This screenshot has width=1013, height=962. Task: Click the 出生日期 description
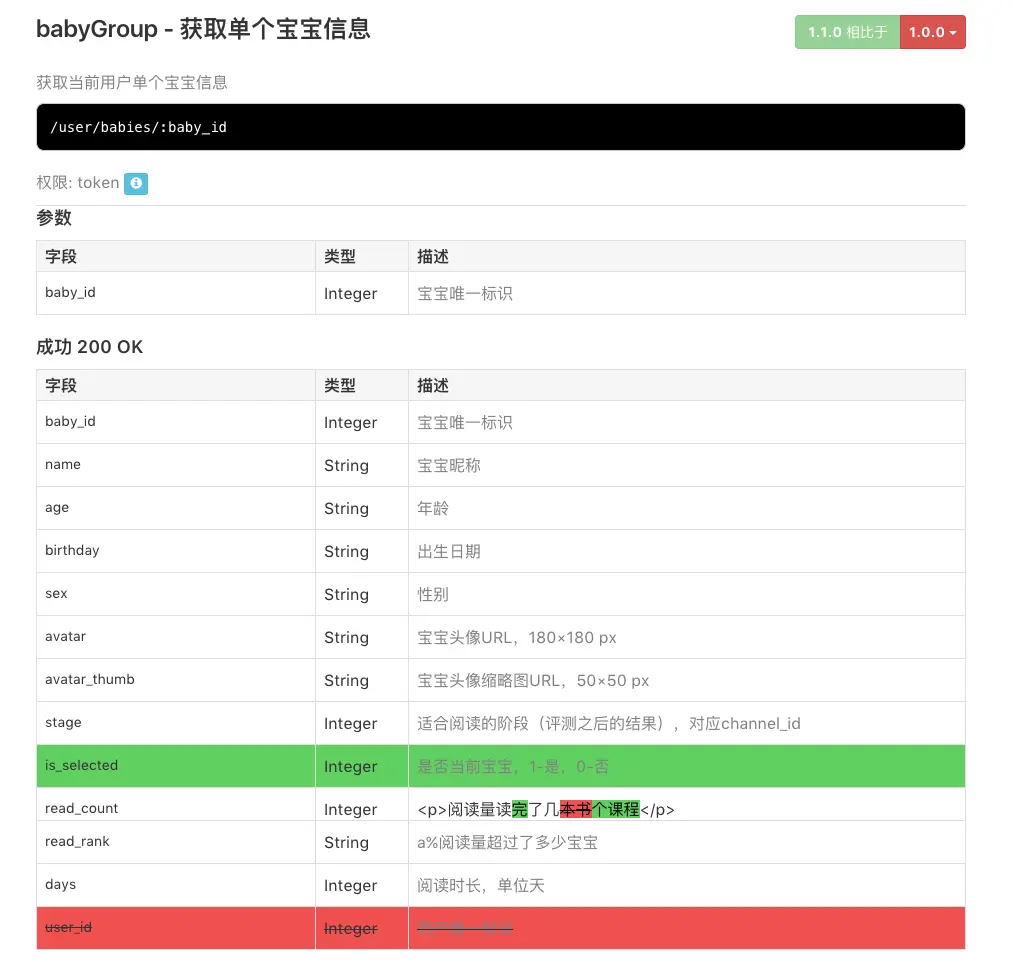[448, 552]
